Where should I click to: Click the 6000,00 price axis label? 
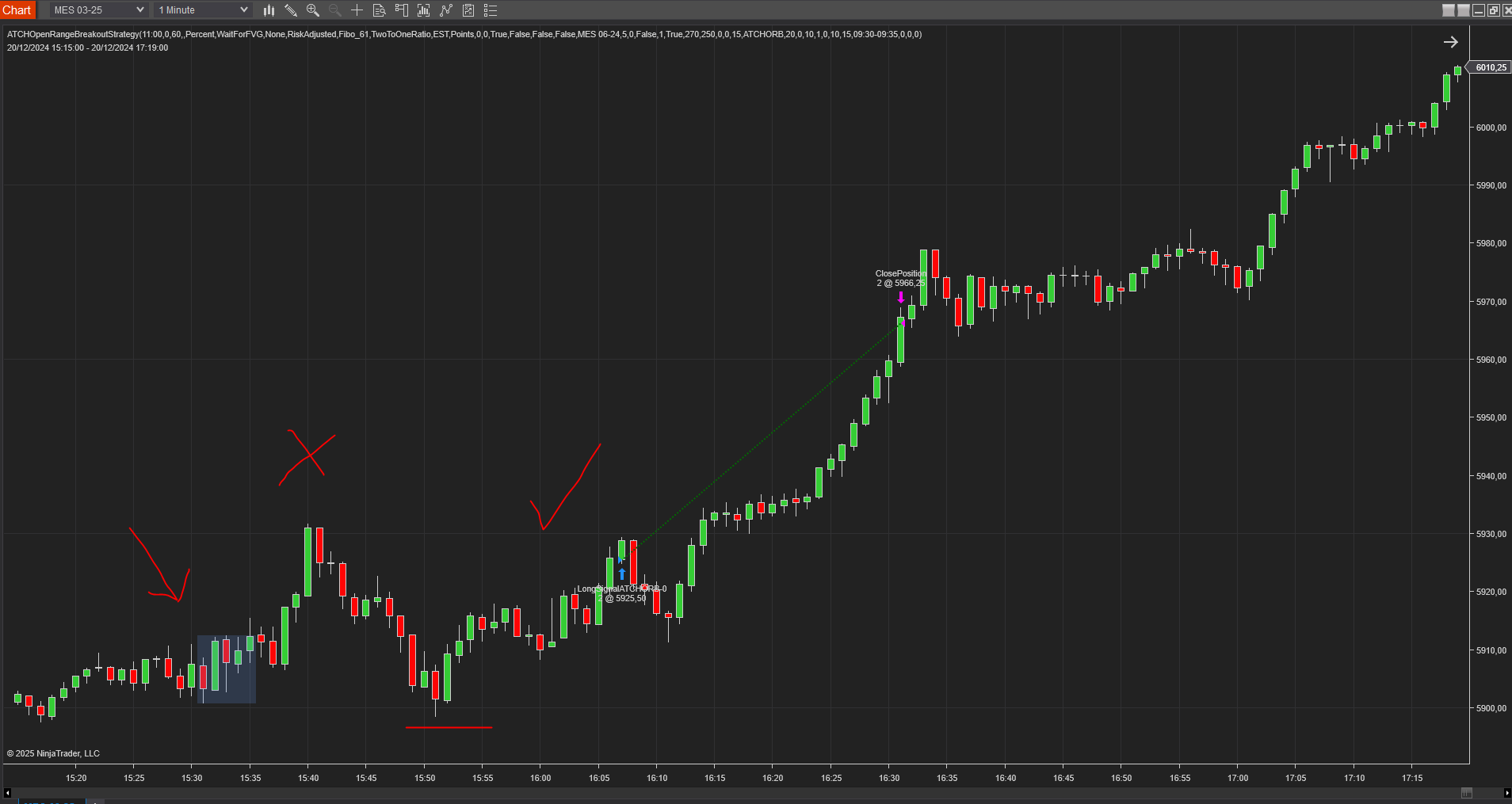pos(1491,128)
